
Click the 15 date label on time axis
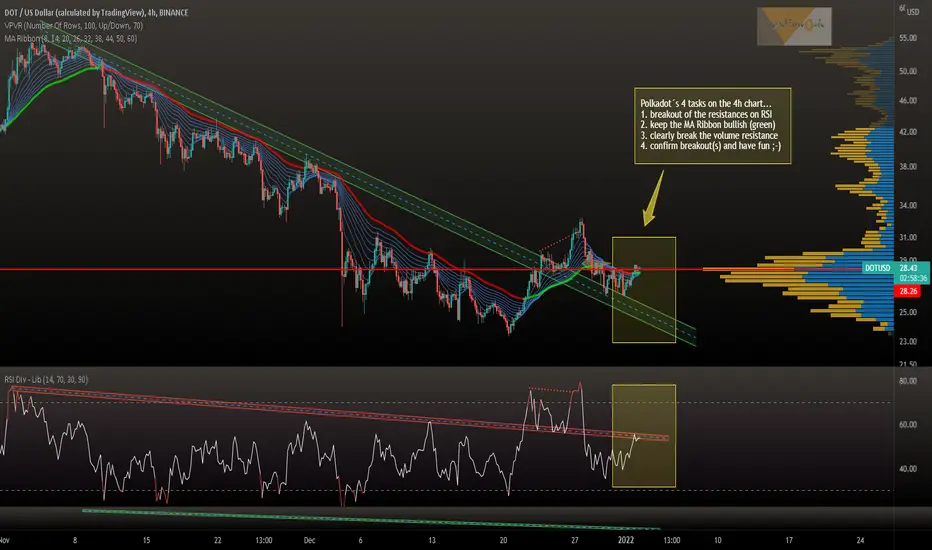pos(146,540)
